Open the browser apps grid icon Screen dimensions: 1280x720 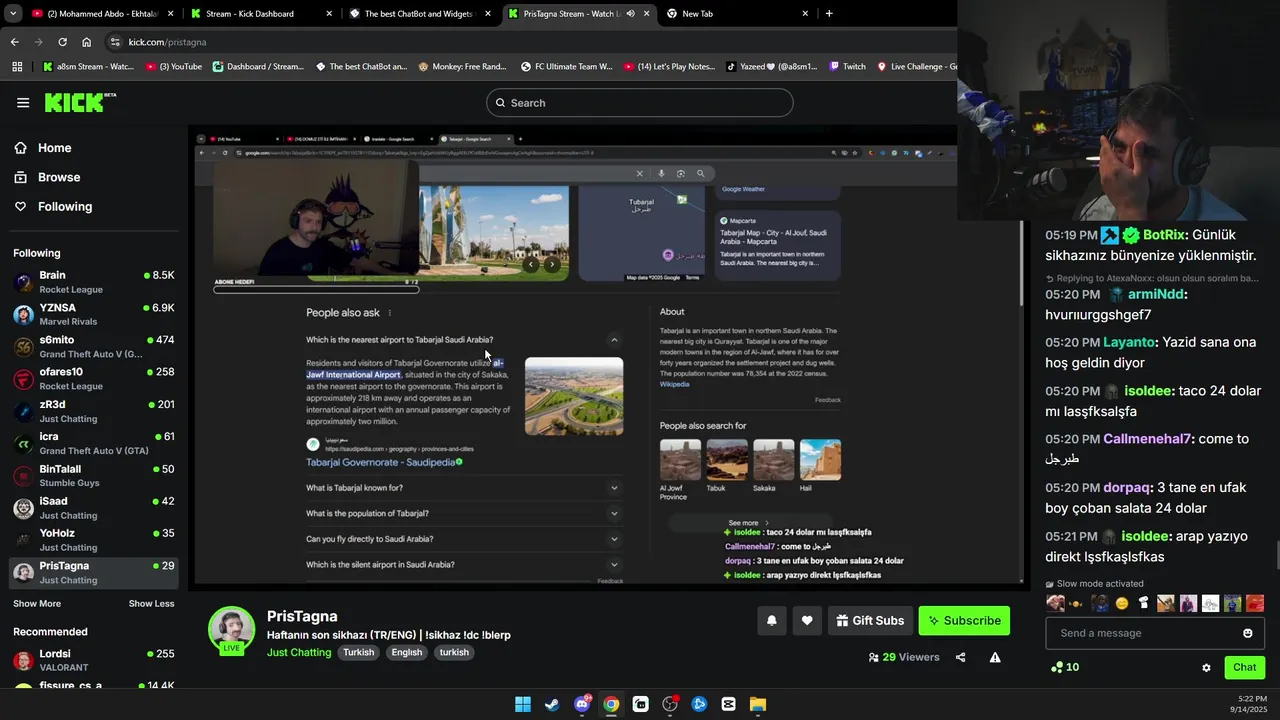coord(17,66)
